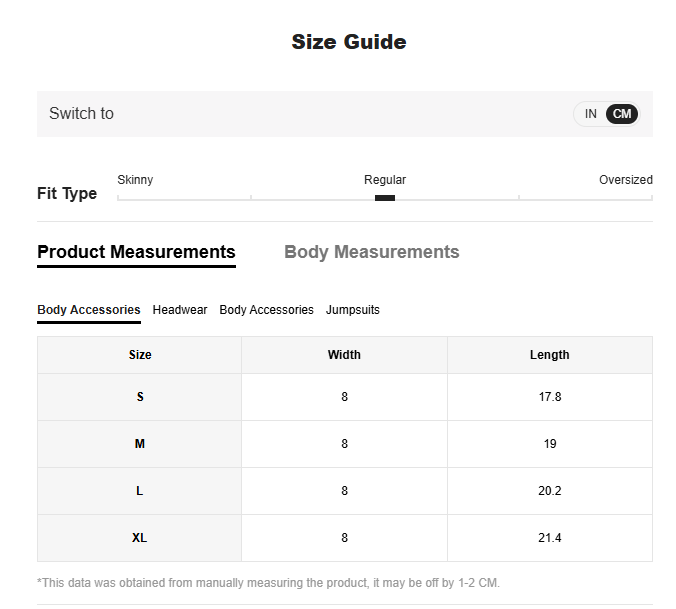This screenshot has height=609, width=676.
Task: Switch to the Jumpsuits category tab
Action: (x=352, y=310)
